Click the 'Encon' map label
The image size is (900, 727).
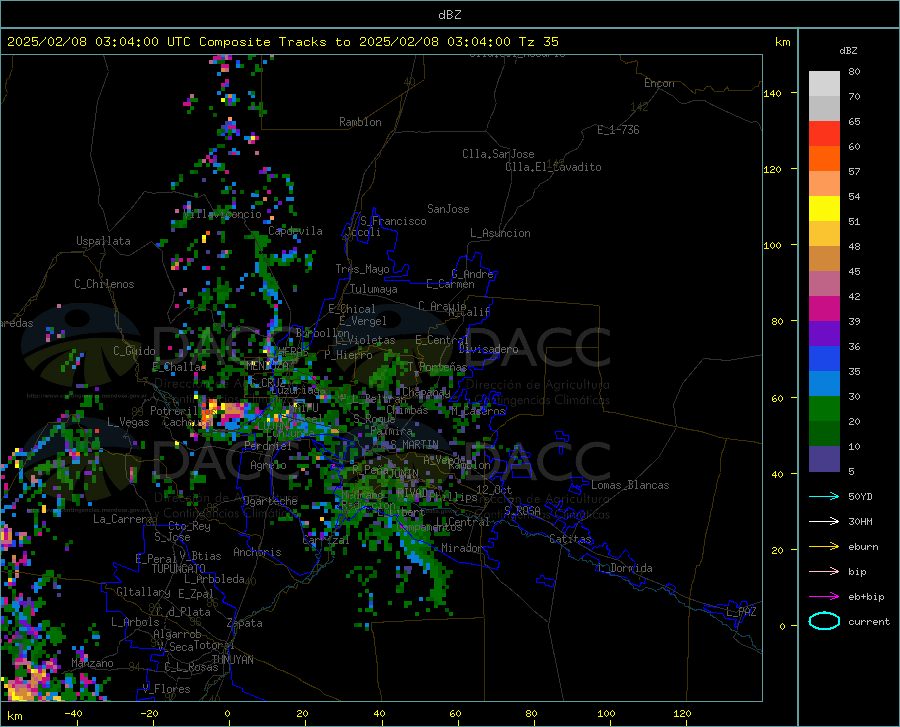(659, 83)
